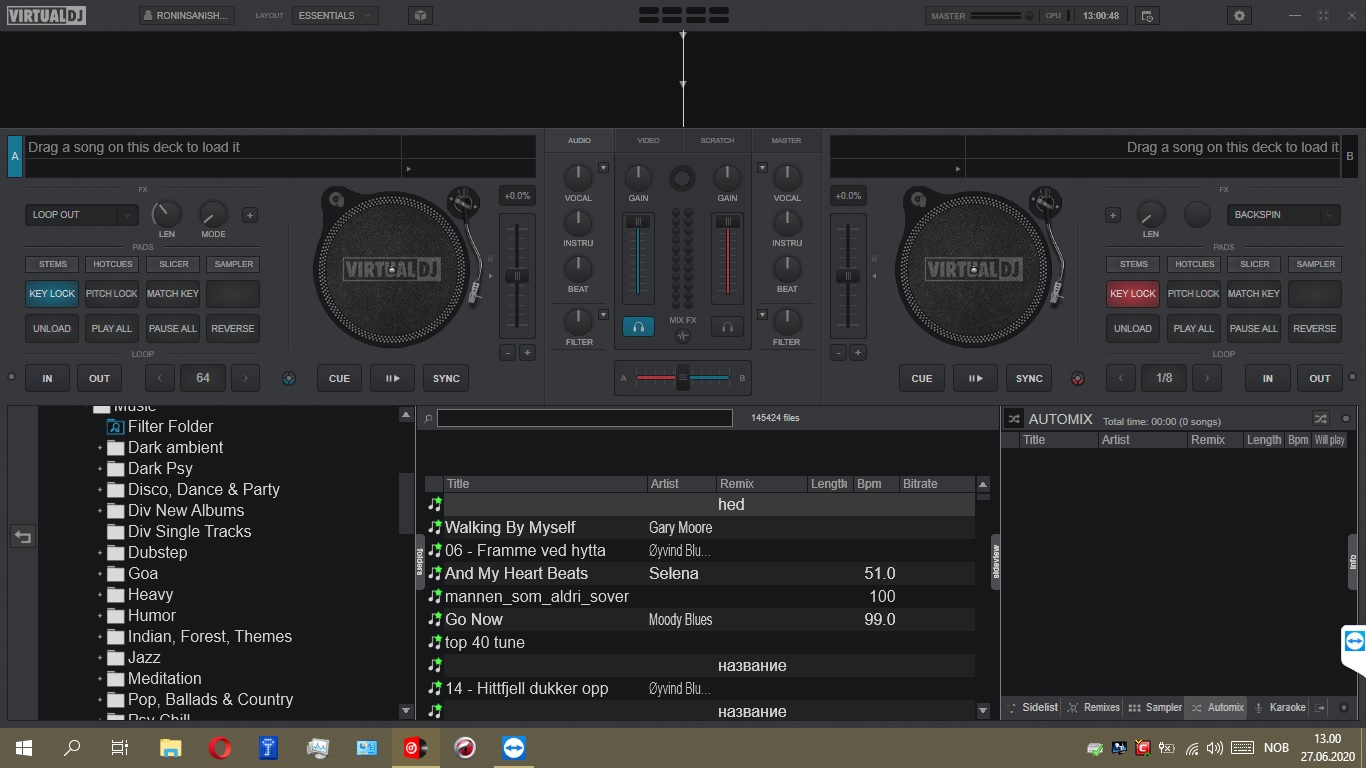Open the RONINSANISH user account button
This screenshot has width=1366, height=768.
click(x=187, y=16)
